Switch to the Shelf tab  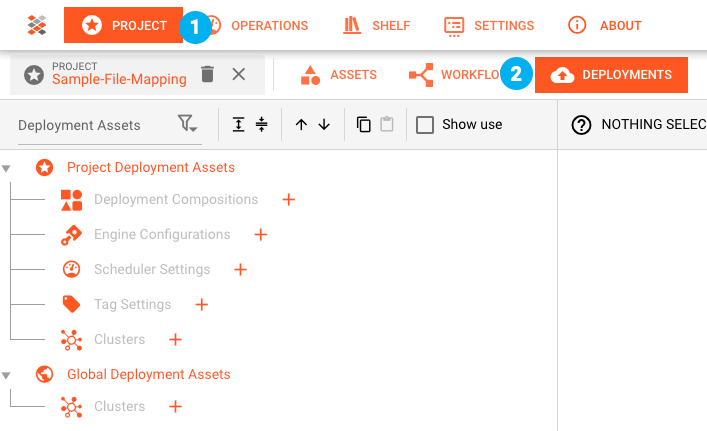[x=376, y=25]
